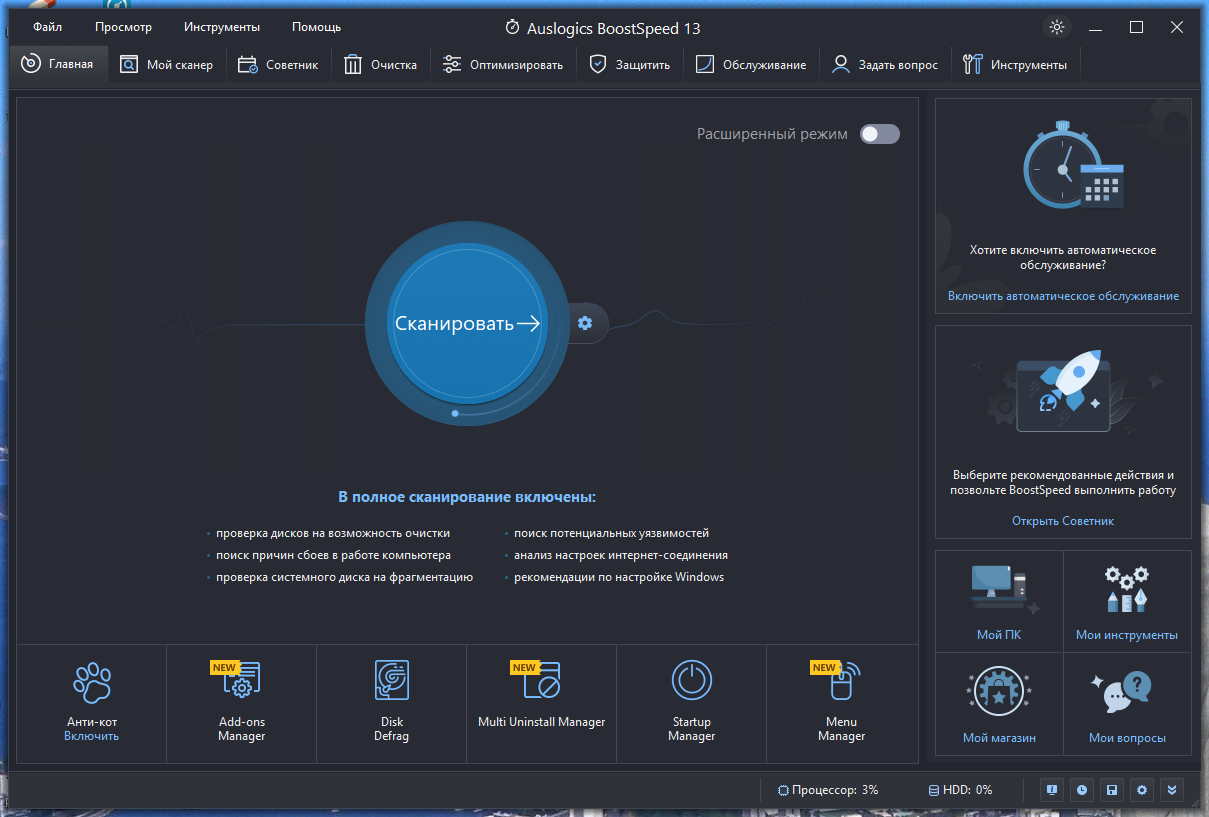Click the scan settings gear icon
This screenshot has width=1209, height=817.
point(585,322)
